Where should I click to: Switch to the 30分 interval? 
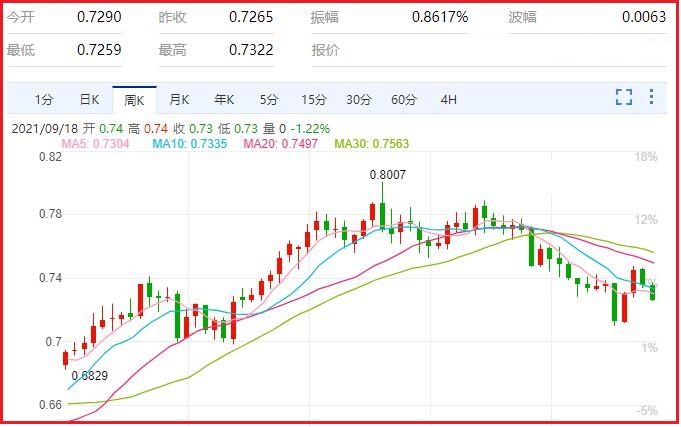(x=359, y=99)
